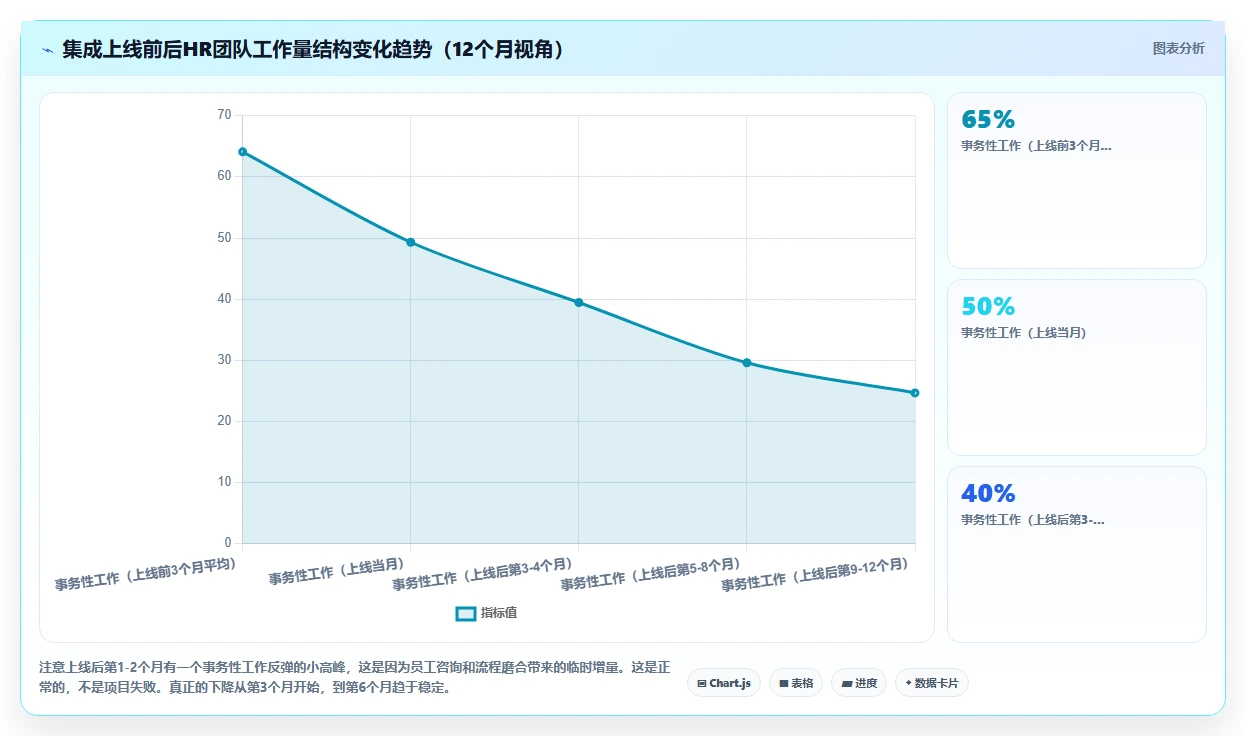1246x736 pixels.
Task: Click axis label 事务性工作（上线当月）
Action: click(337, 572)
